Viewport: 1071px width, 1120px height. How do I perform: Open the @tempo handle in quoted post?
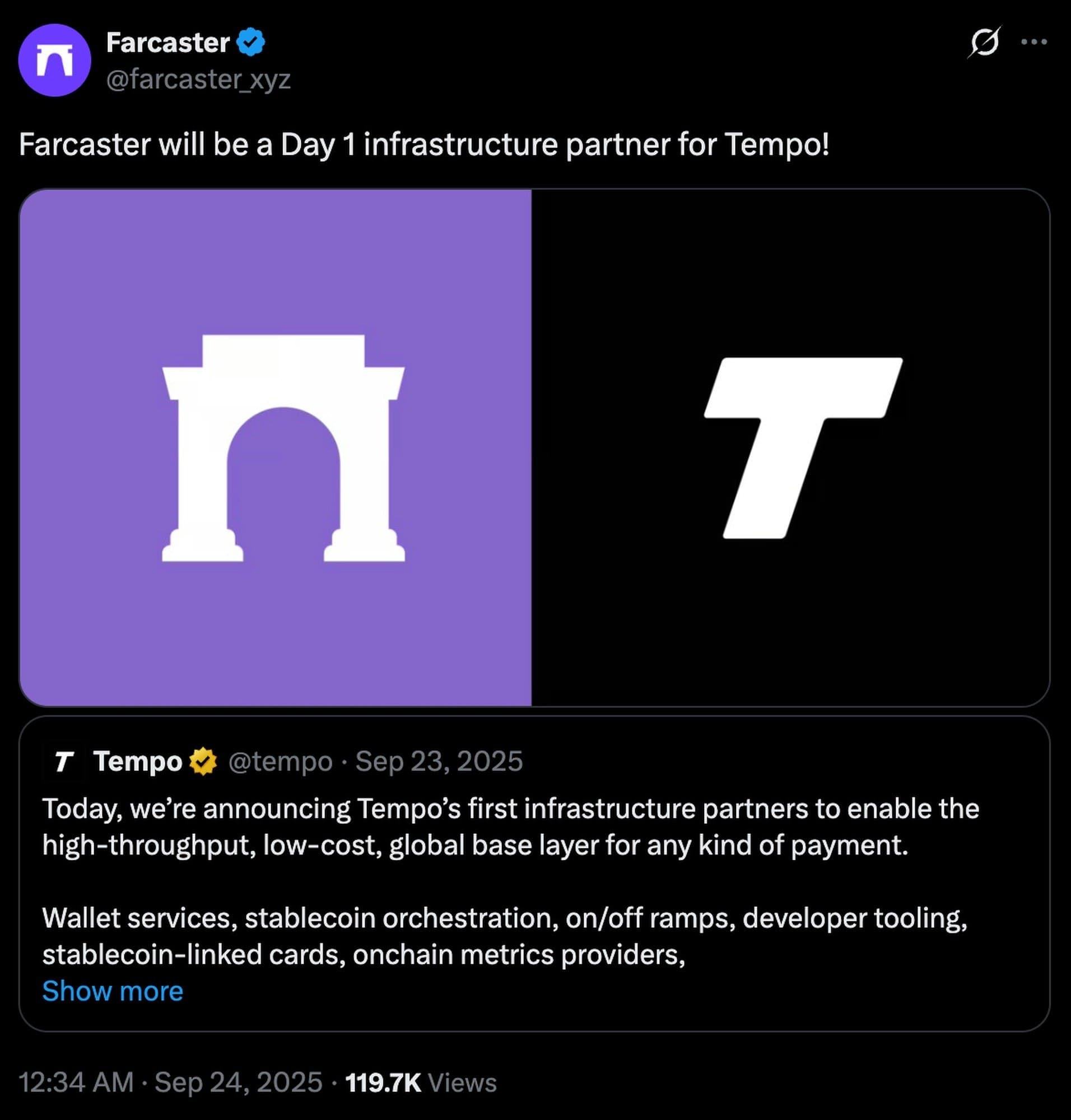pos(280,762)
